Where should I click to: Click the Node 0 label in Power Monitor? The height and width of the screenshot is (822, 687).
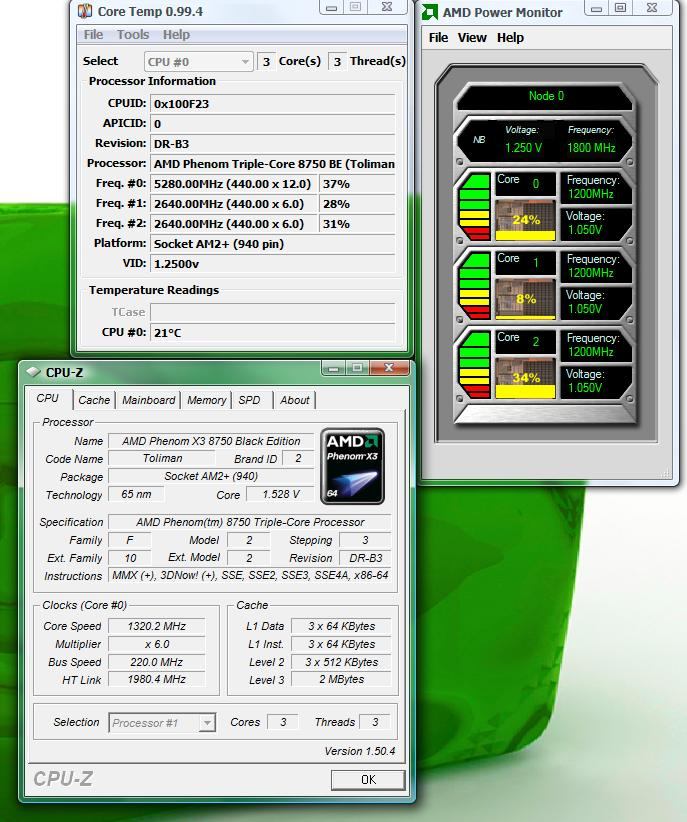(546, 96)
